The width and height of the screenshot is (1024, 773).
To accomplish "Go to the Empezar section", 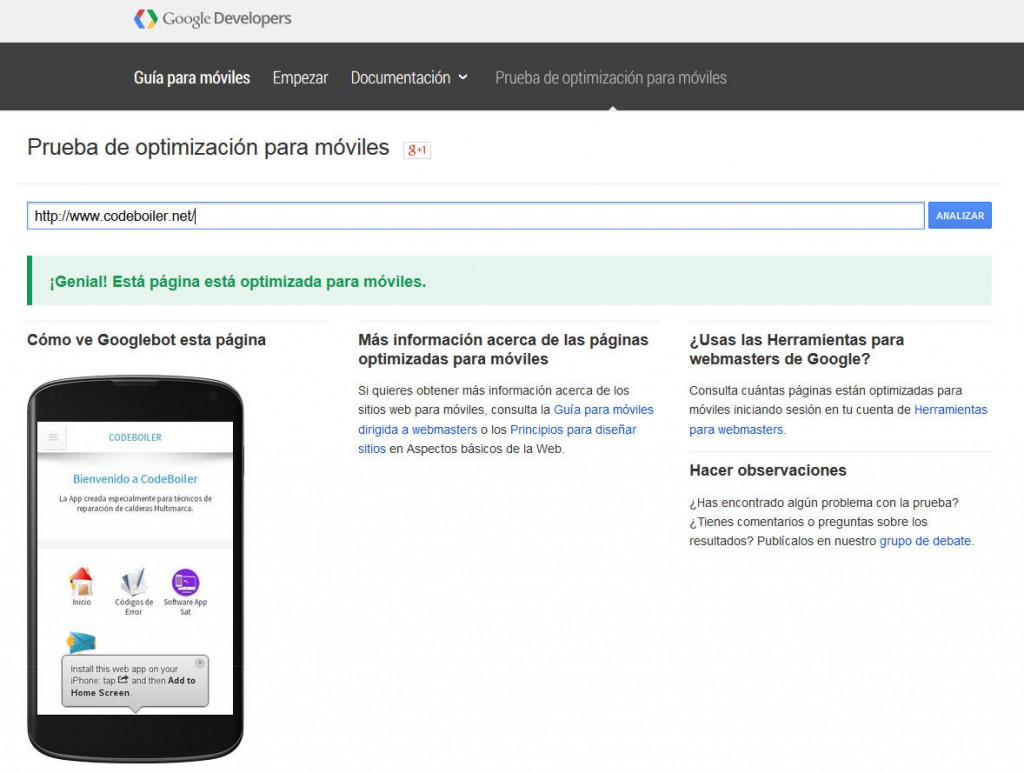I will coord(300,78).
